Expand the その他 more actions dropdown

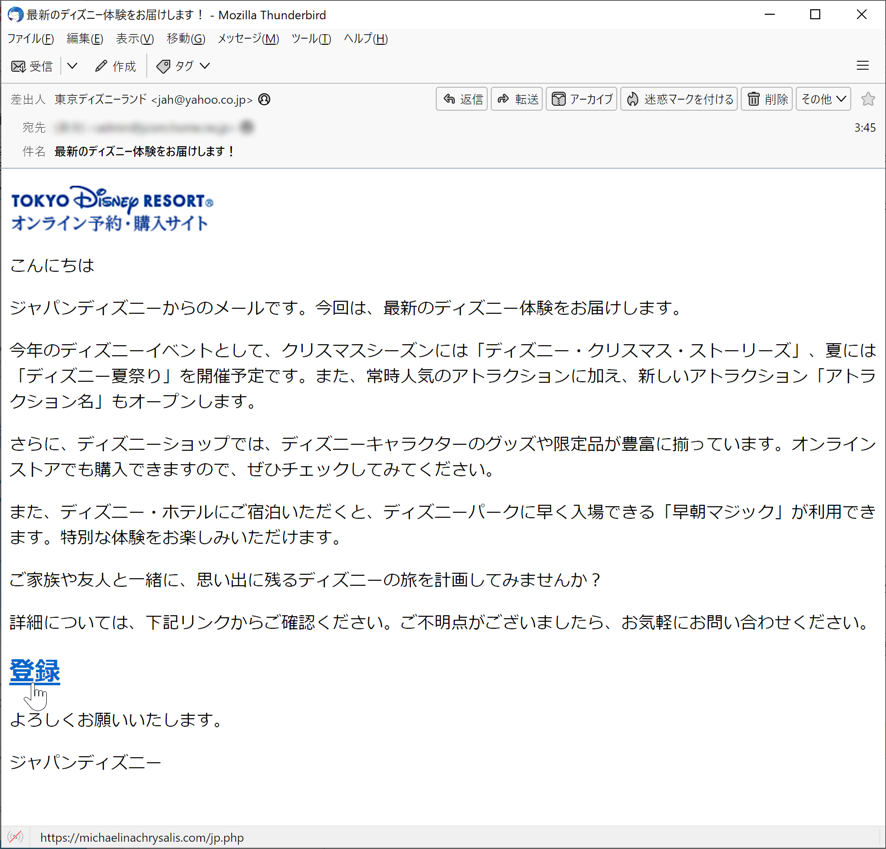point(823,99)
